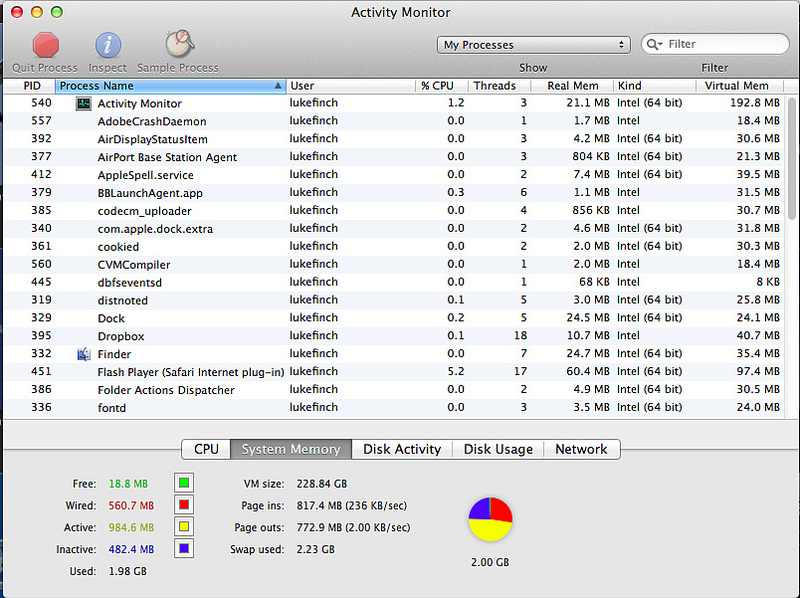
Task: Click the process list vertical scrollbar
Action: [x=791, y=158]
